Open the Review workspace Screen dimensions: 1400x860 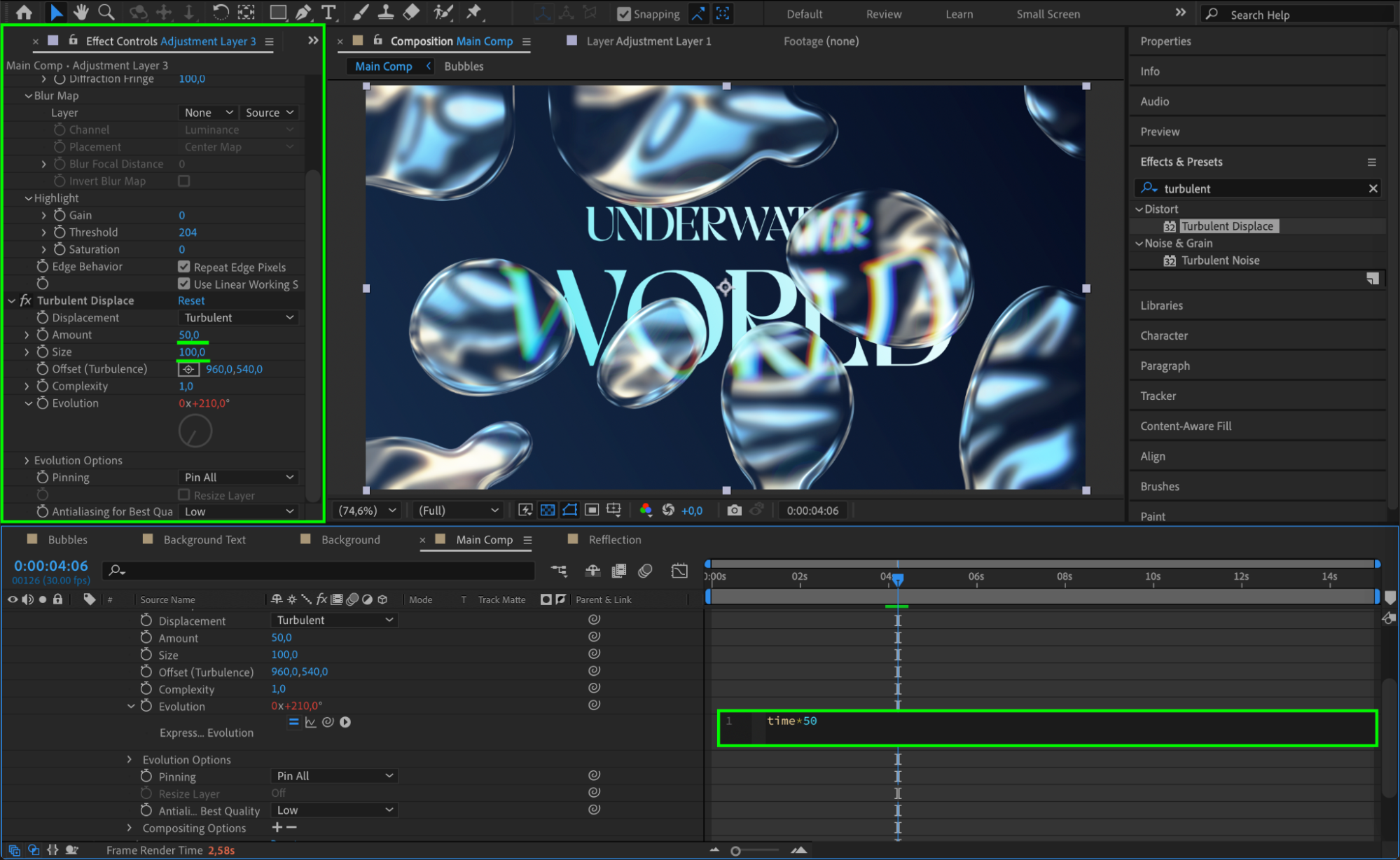[x=883, y=14]
